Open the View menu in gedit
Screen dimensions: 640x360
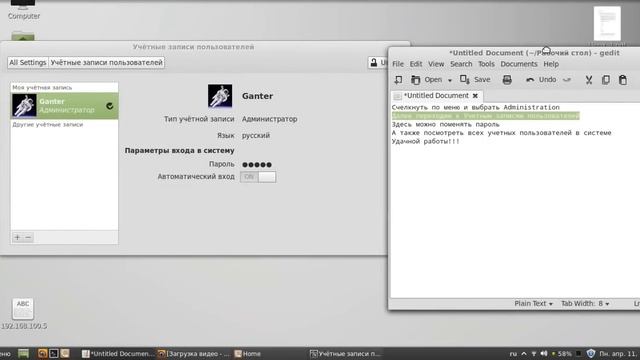coord(436,64)
